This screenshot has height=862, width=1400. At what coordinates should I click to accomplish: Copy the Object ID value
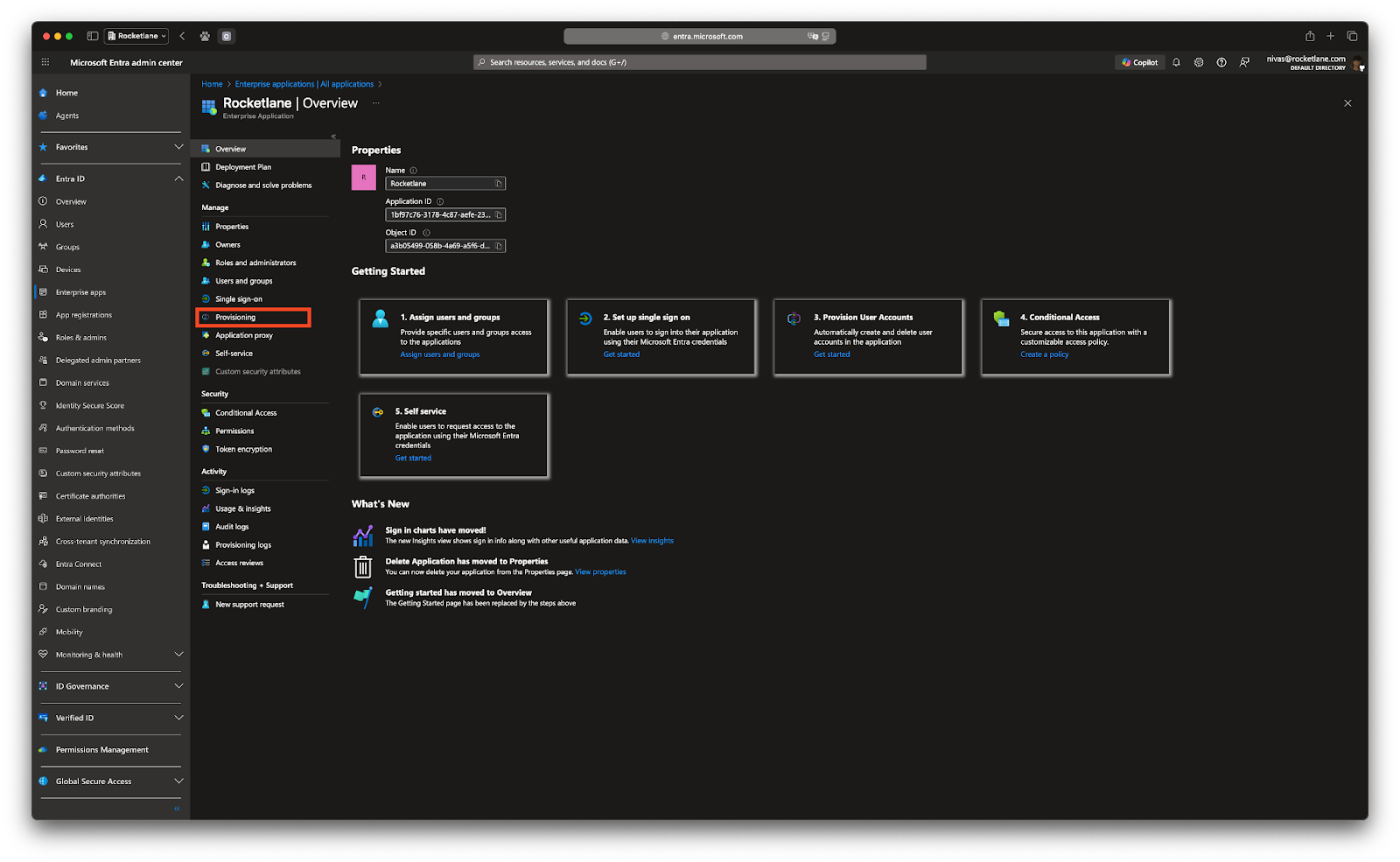(499, 246)
